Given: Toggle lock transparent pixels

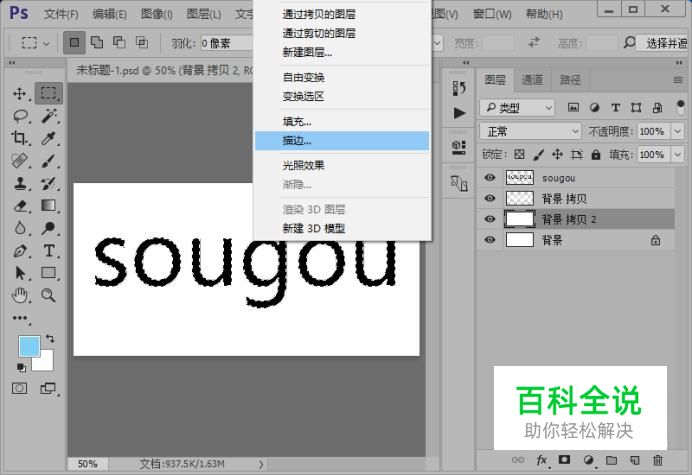Looking at the screenshot, I should [x=519, y=155].
